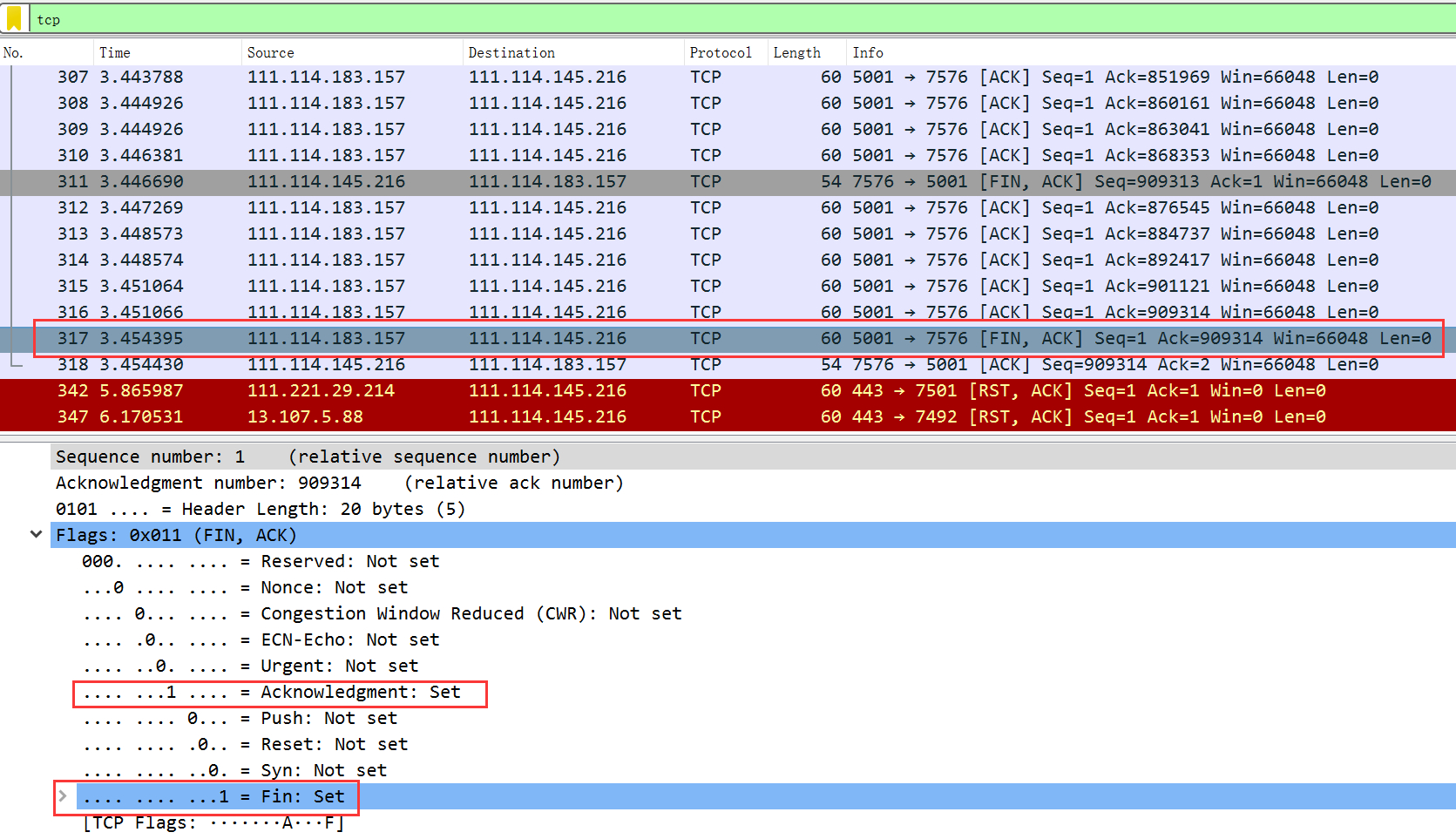1456x839 pixels.
Task: Select red RST packet 347 from 13.107.5.88
Action: (697, 417)
